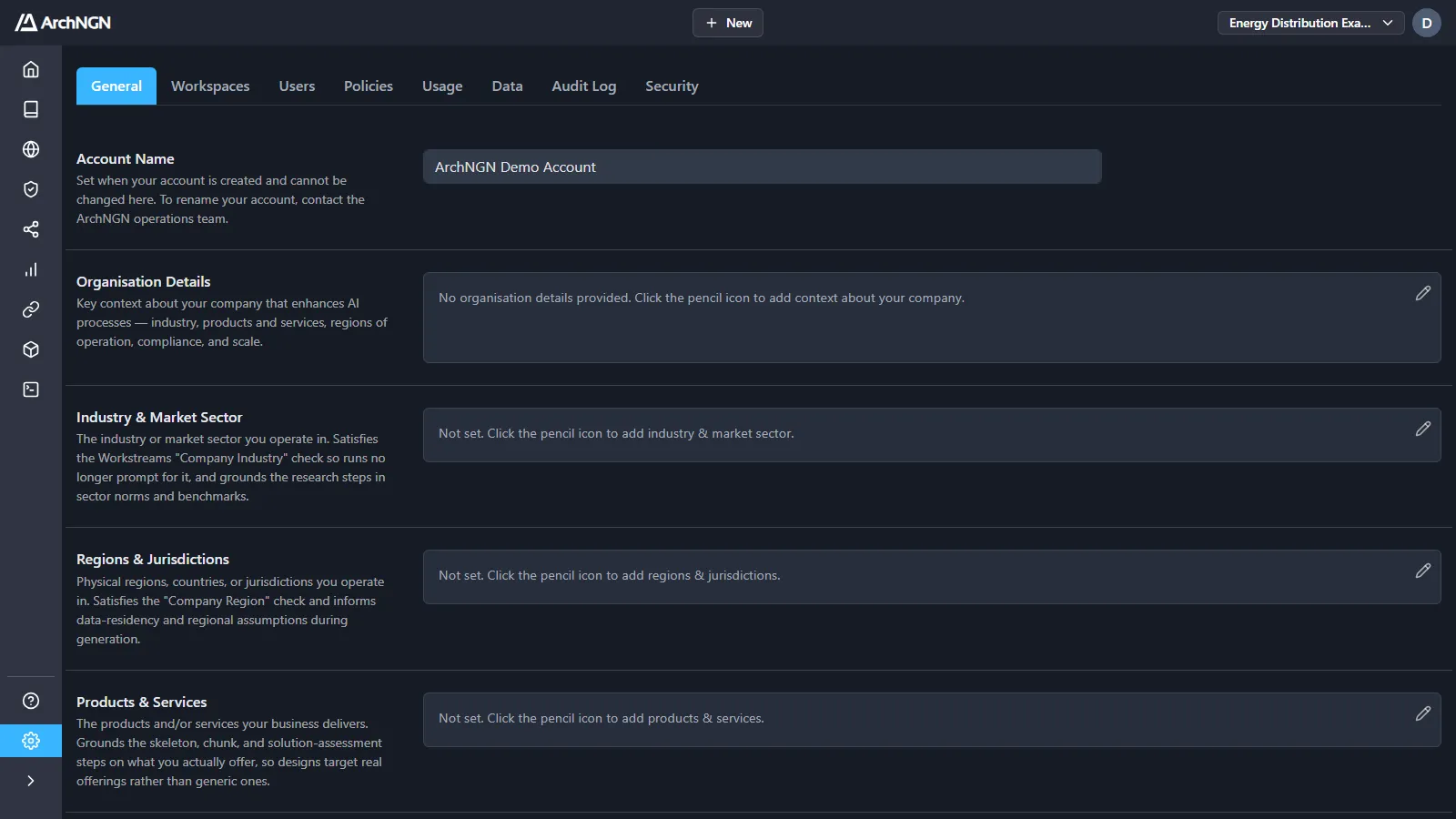
Task: Open the chain link sidebar icon
Action: pos(31,309)
